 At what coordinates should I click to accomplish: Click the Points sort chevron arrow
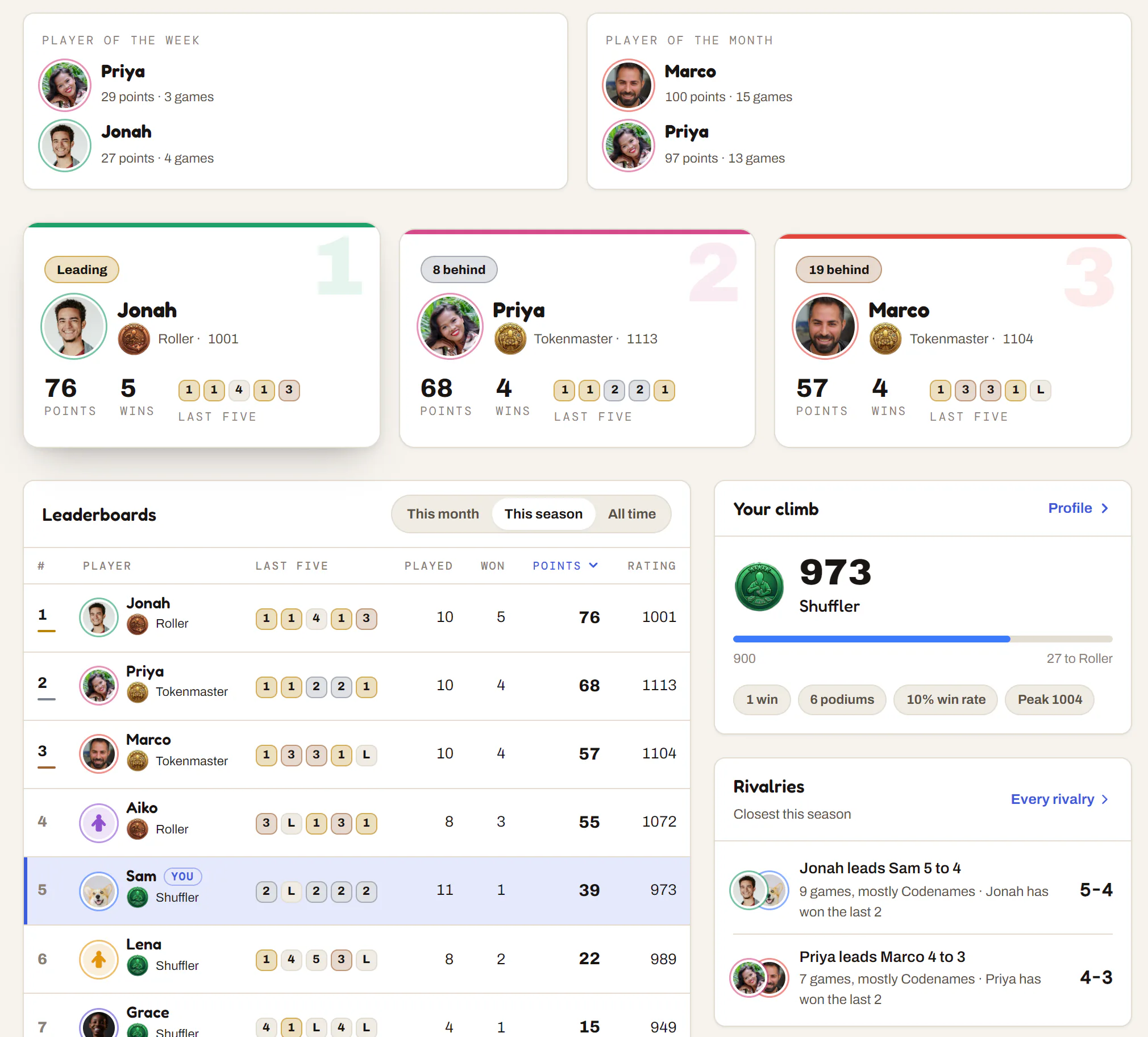coord(593,565)
